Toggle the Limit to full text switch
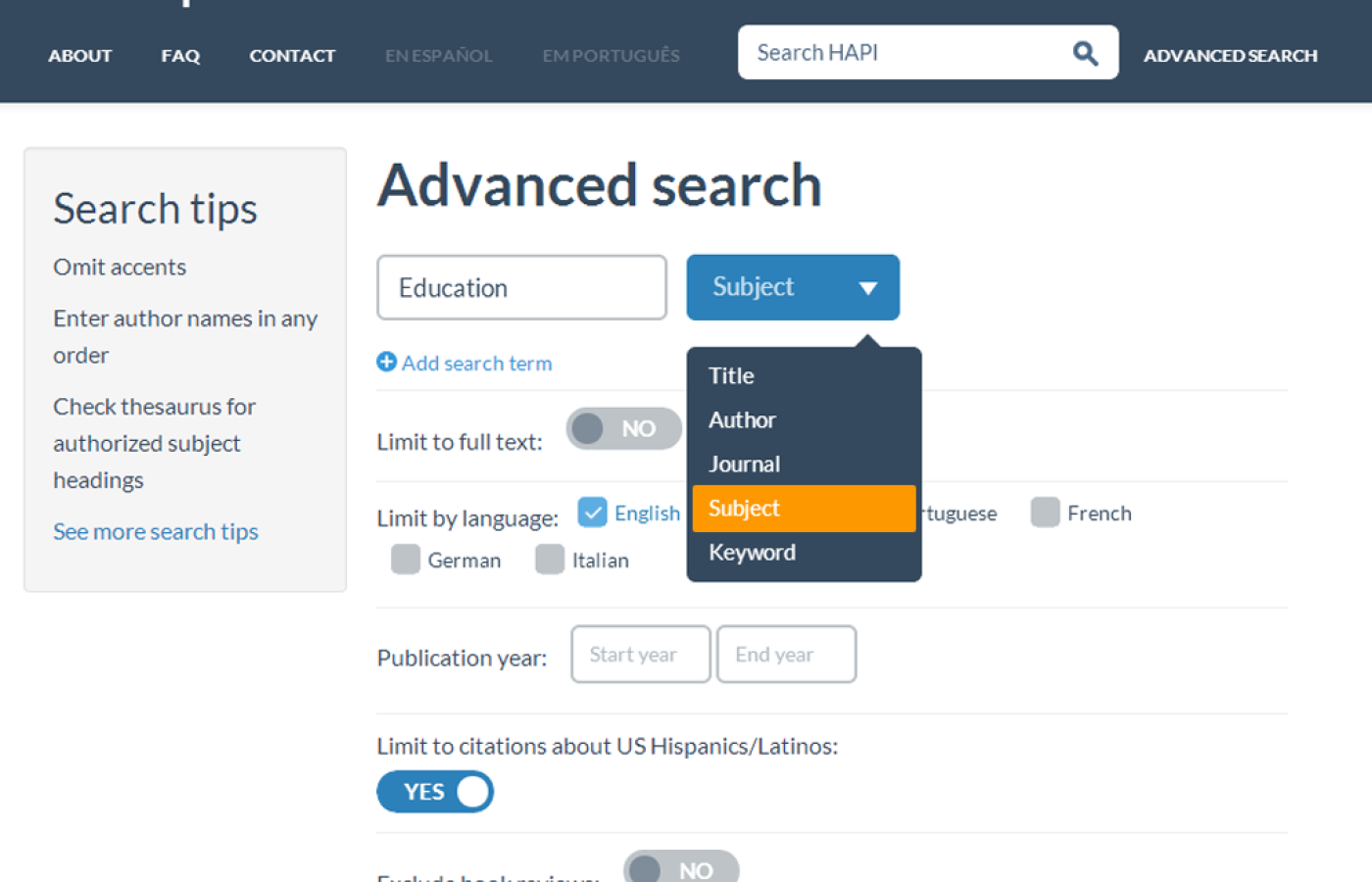Screen dimensions: 1372x882 [x=623, y=429]
